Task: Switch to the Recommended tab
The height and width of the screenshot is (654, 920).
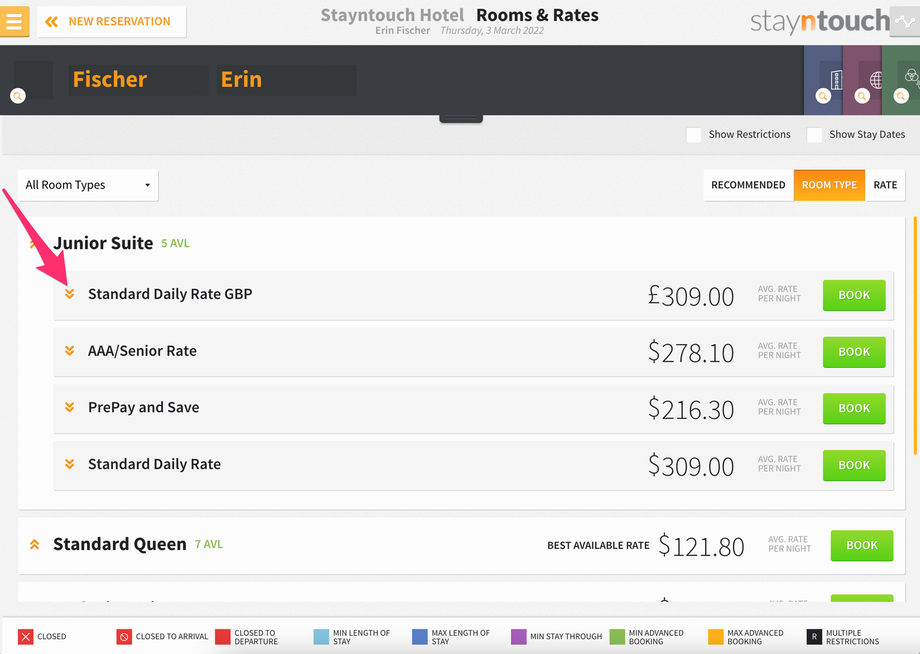Action: click(x=748, y=185)
